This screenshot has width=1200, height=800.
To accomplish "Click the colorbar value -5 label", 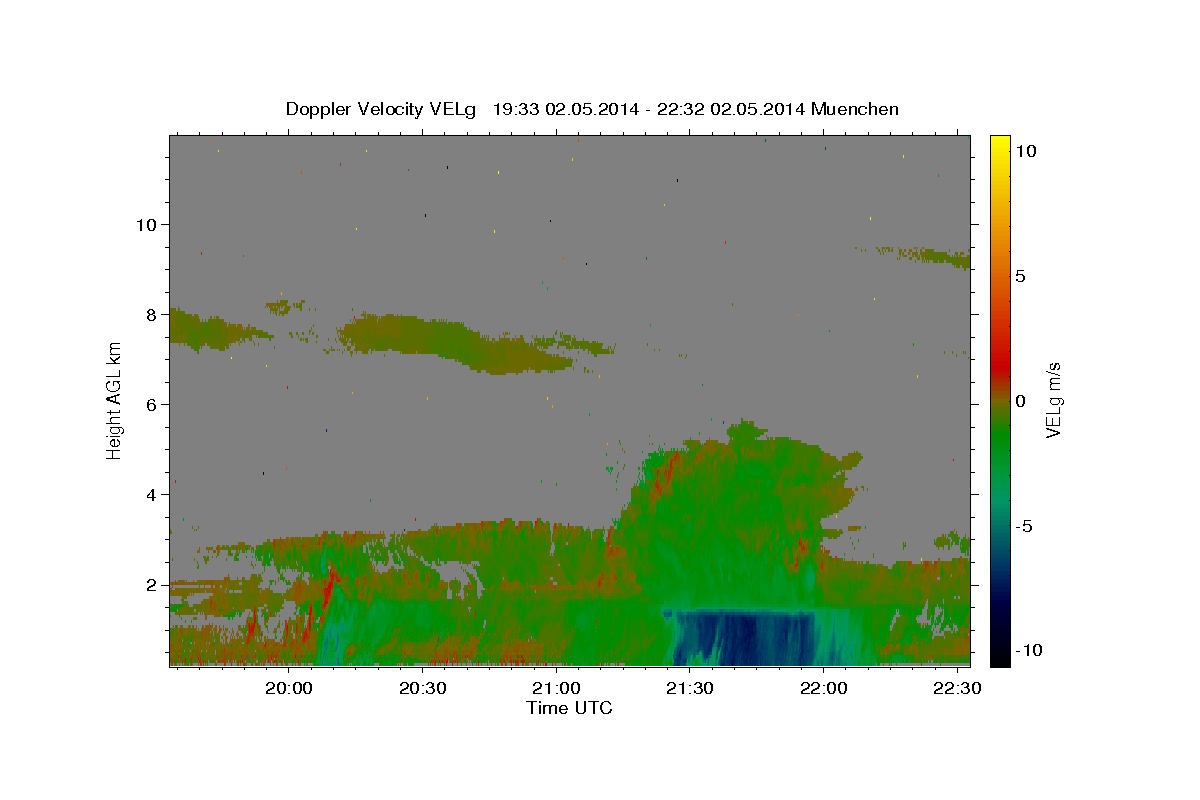I will point(1024,526).
